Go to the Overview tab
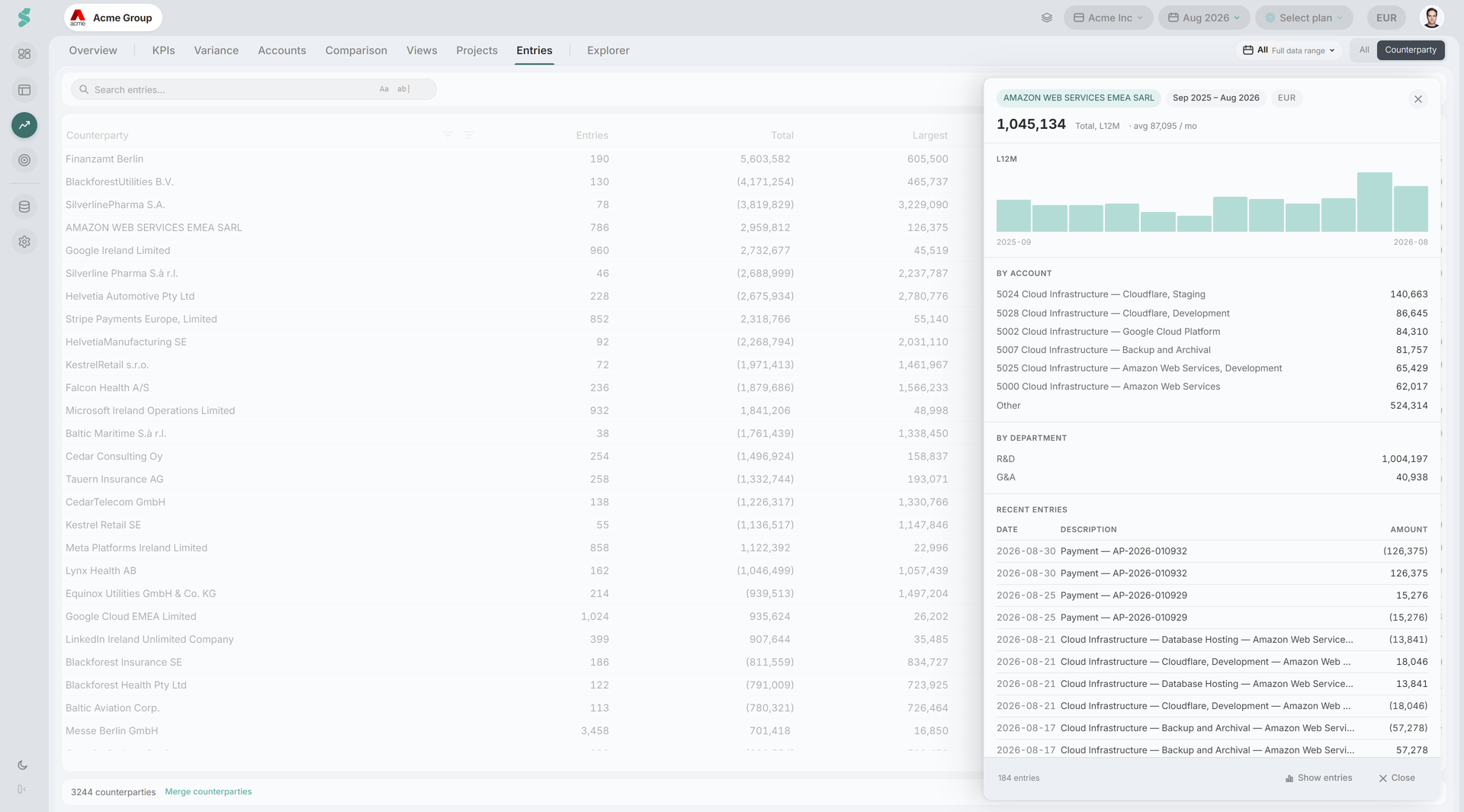 coord(93,50)
